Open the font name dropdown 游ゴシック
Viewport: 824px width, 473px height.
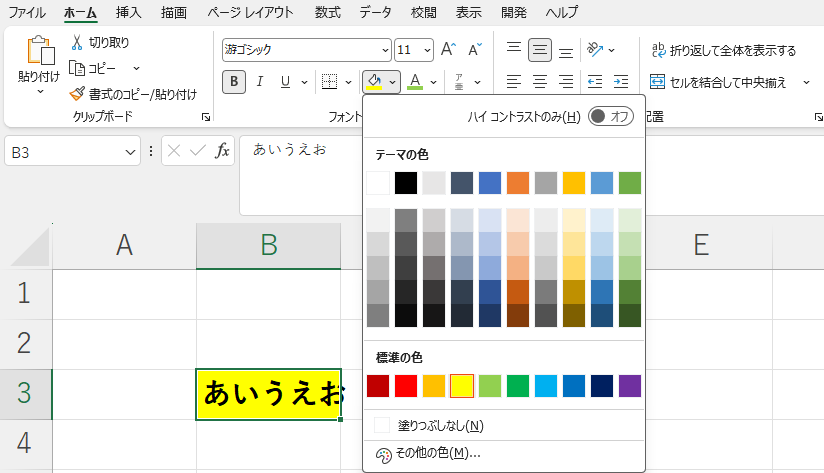(x=385, y=50)
